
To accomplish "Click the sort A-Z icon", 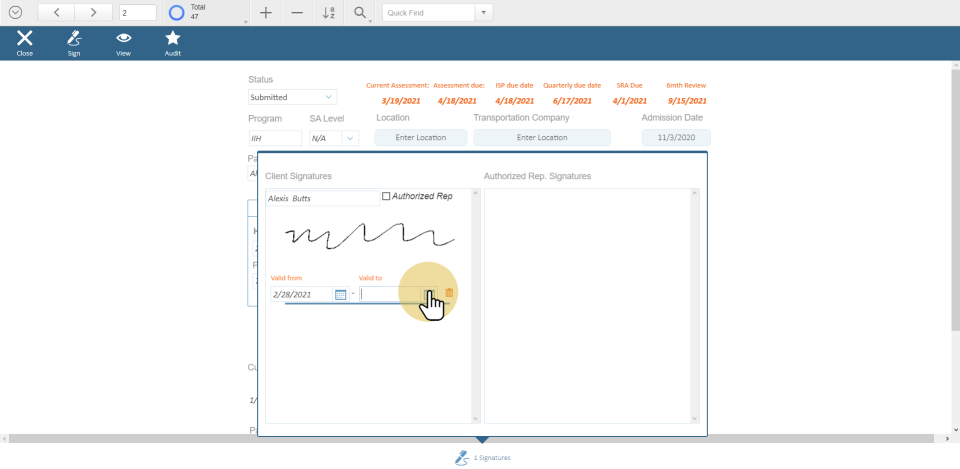I will click(x=328, y=13).
